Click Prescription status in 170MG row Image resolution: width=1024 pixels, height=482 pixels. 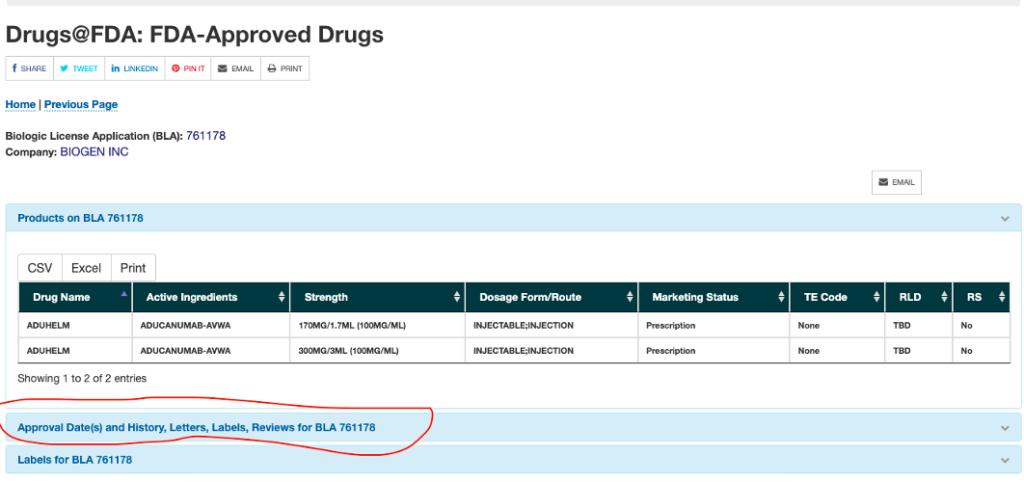coord(671,325)
